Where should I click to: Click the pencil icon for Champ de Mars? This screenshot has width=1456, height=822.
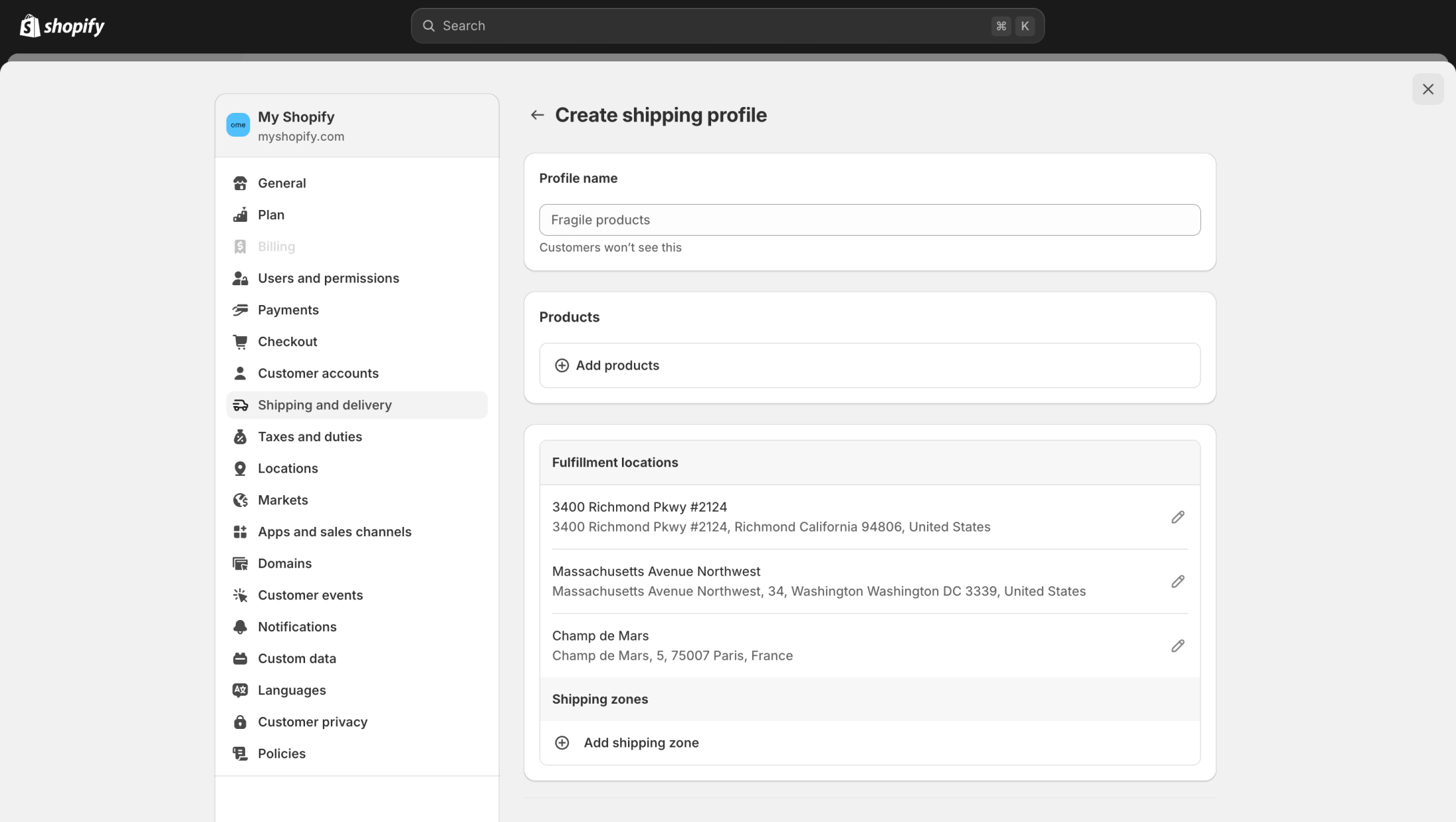pyautogui.click(x=1177, y=646)
